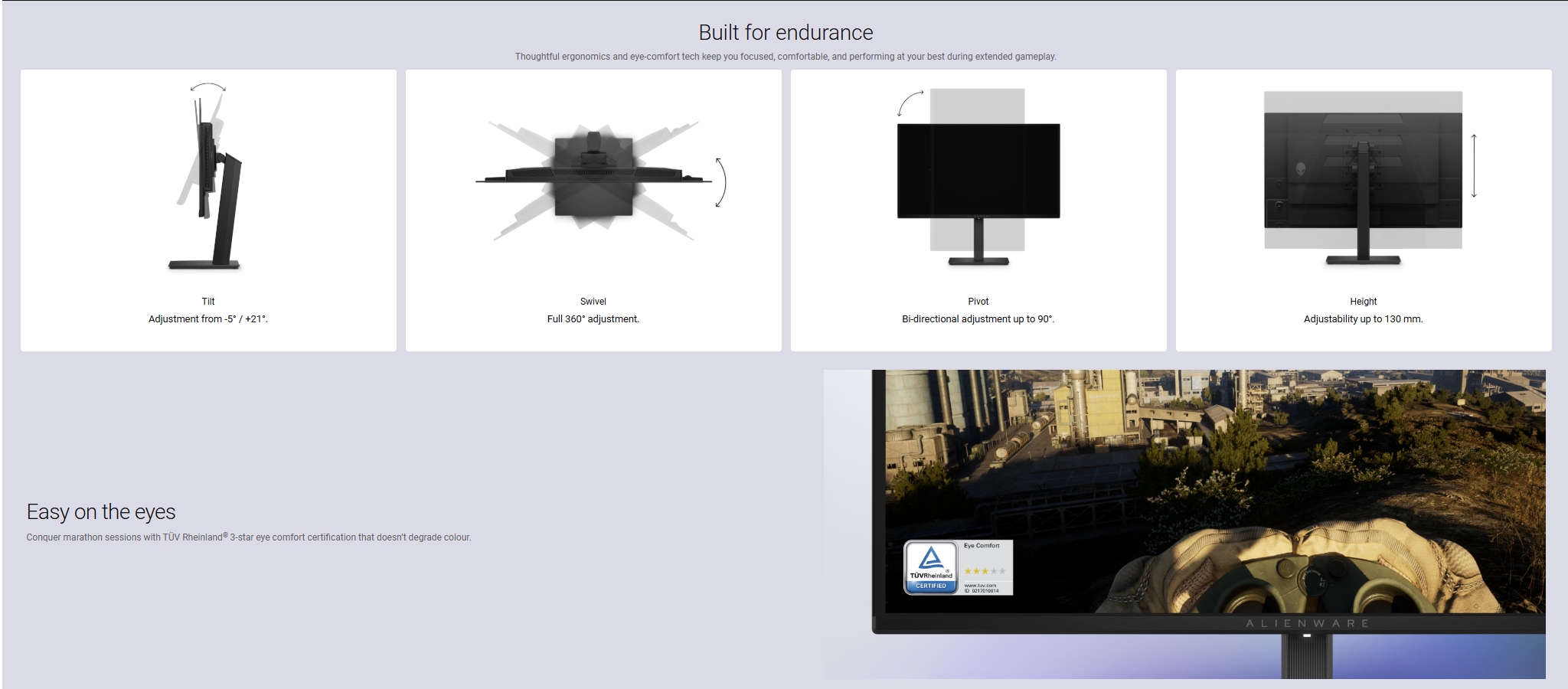Click "Adjustment from -5° / +21°." text

208,319
